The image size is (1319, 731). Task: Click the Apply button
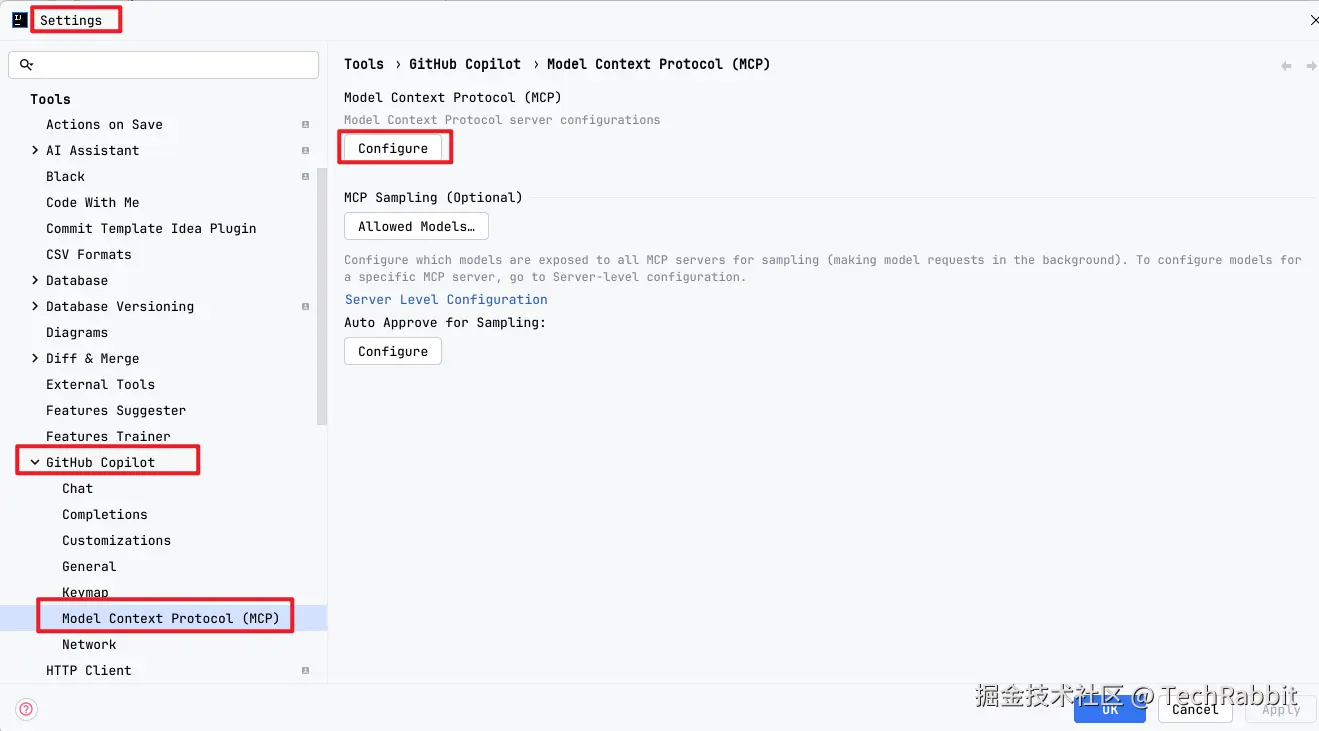click(1281, 709)
